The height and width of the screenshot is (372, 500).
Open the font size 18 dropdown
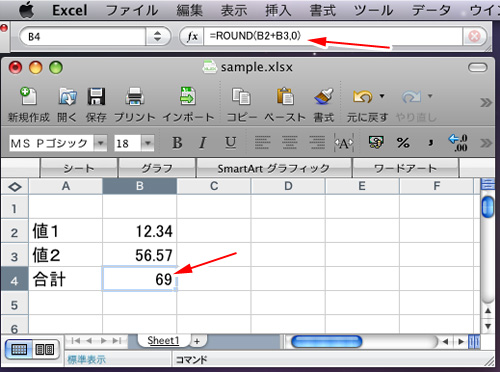point(147,143)
